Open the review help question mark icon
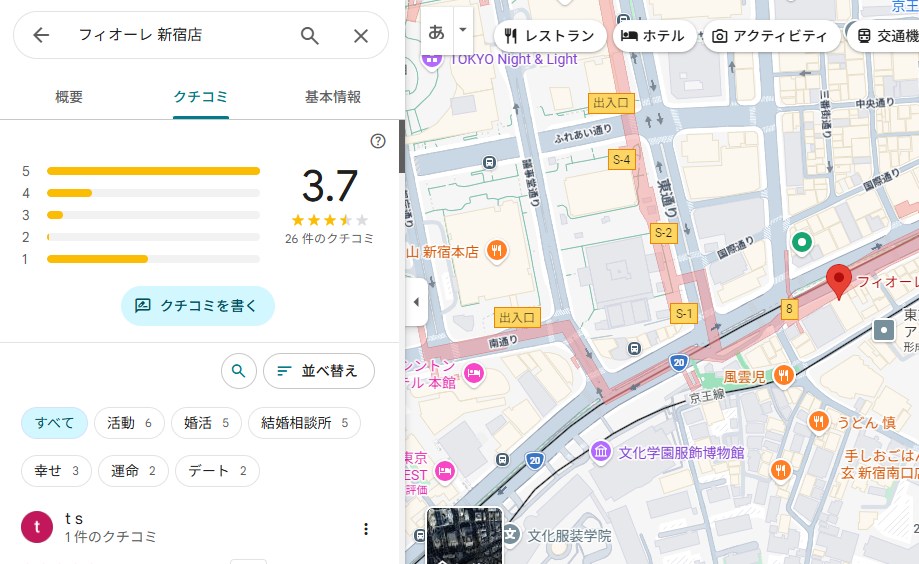 (378, 141)
